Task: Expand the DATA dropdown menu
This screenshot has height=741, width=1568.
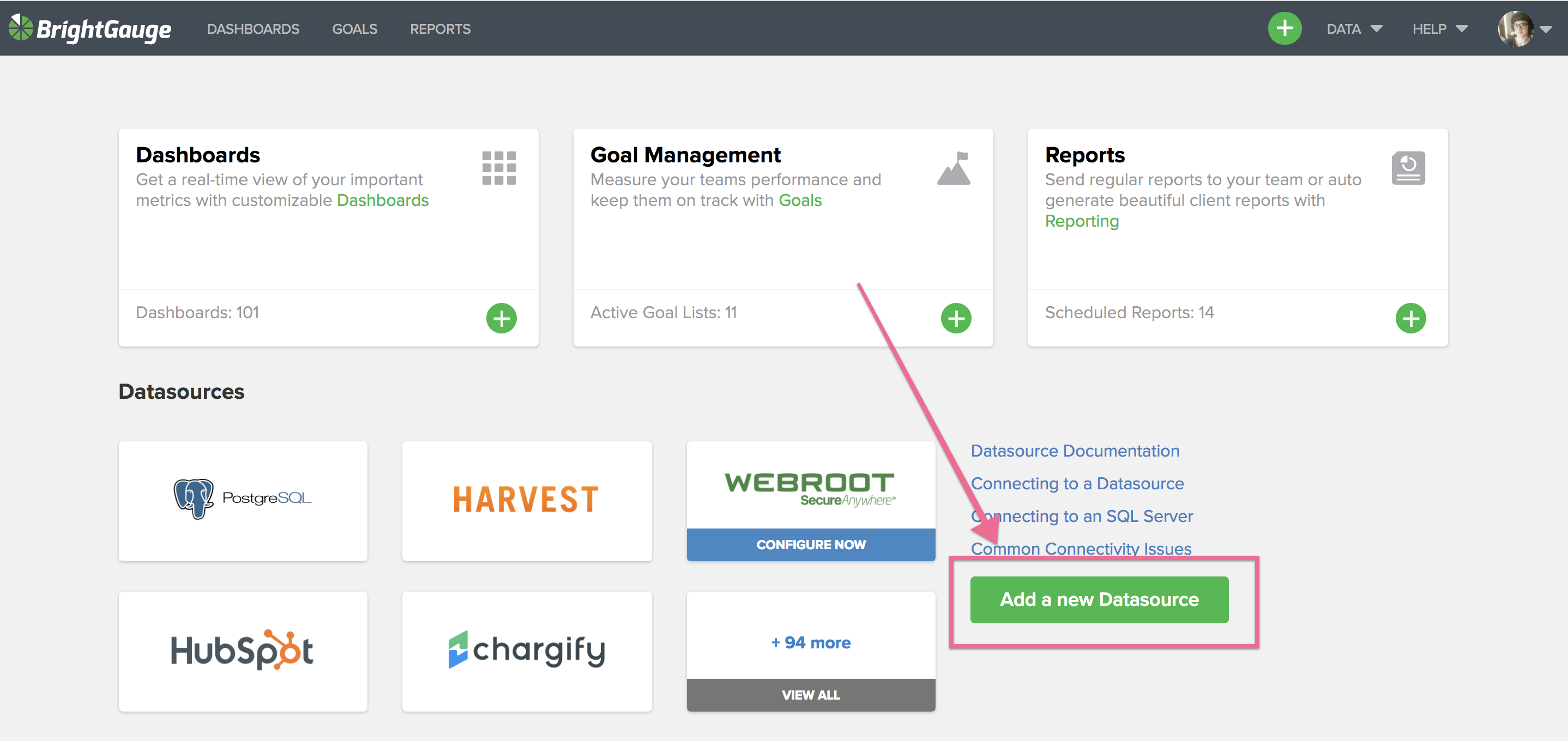Action: tap(1354, 28)
